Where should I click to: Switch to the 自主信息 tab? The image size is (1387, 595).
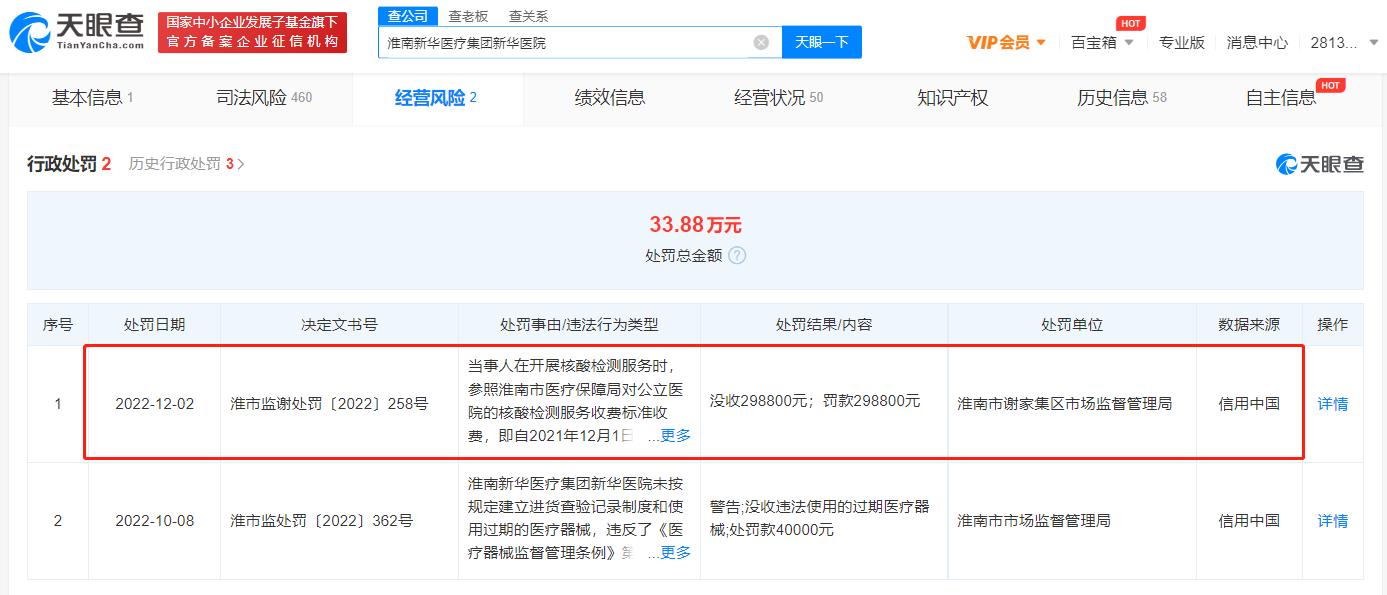(x=1281, y=97)
